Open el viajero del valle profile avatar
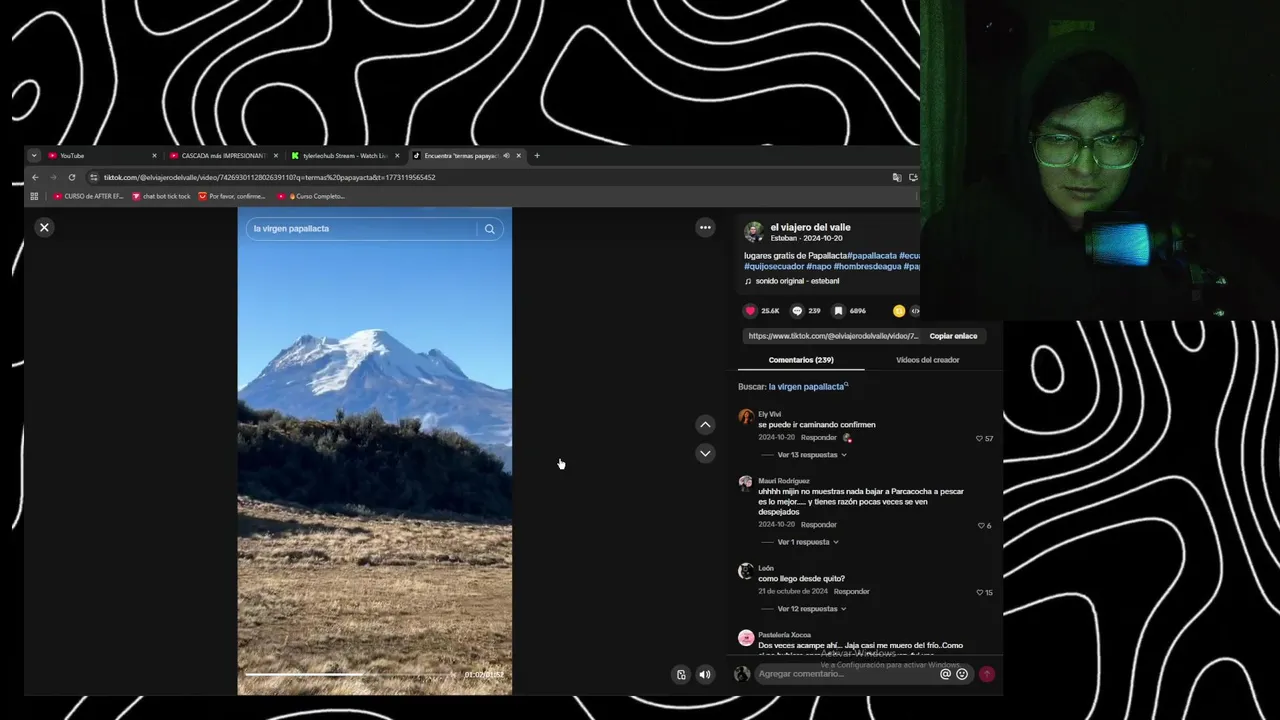1280x720 pixels. click(753, 232)
